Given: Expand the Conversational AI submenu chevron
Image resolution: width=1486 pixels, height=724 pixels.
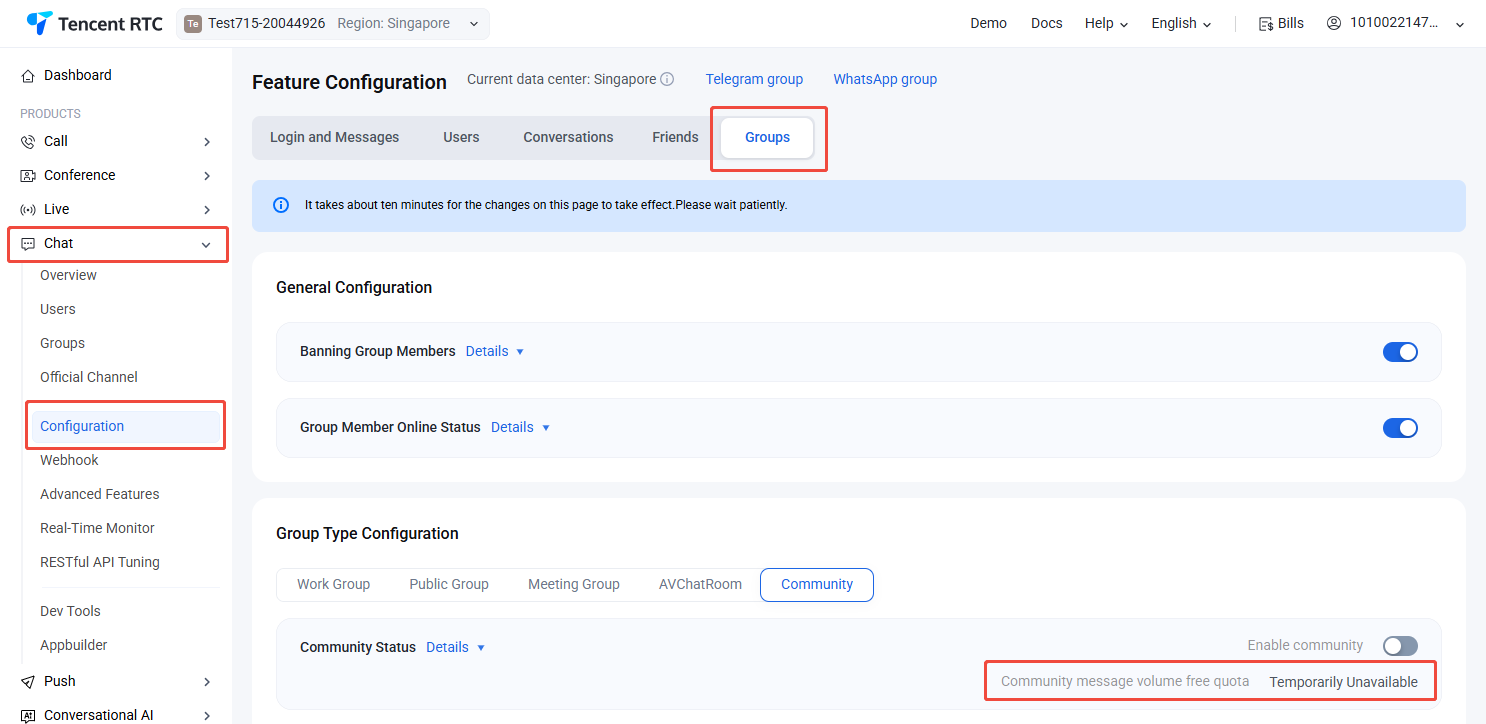Looking at the screenshot, I should [x=207, y=716].
